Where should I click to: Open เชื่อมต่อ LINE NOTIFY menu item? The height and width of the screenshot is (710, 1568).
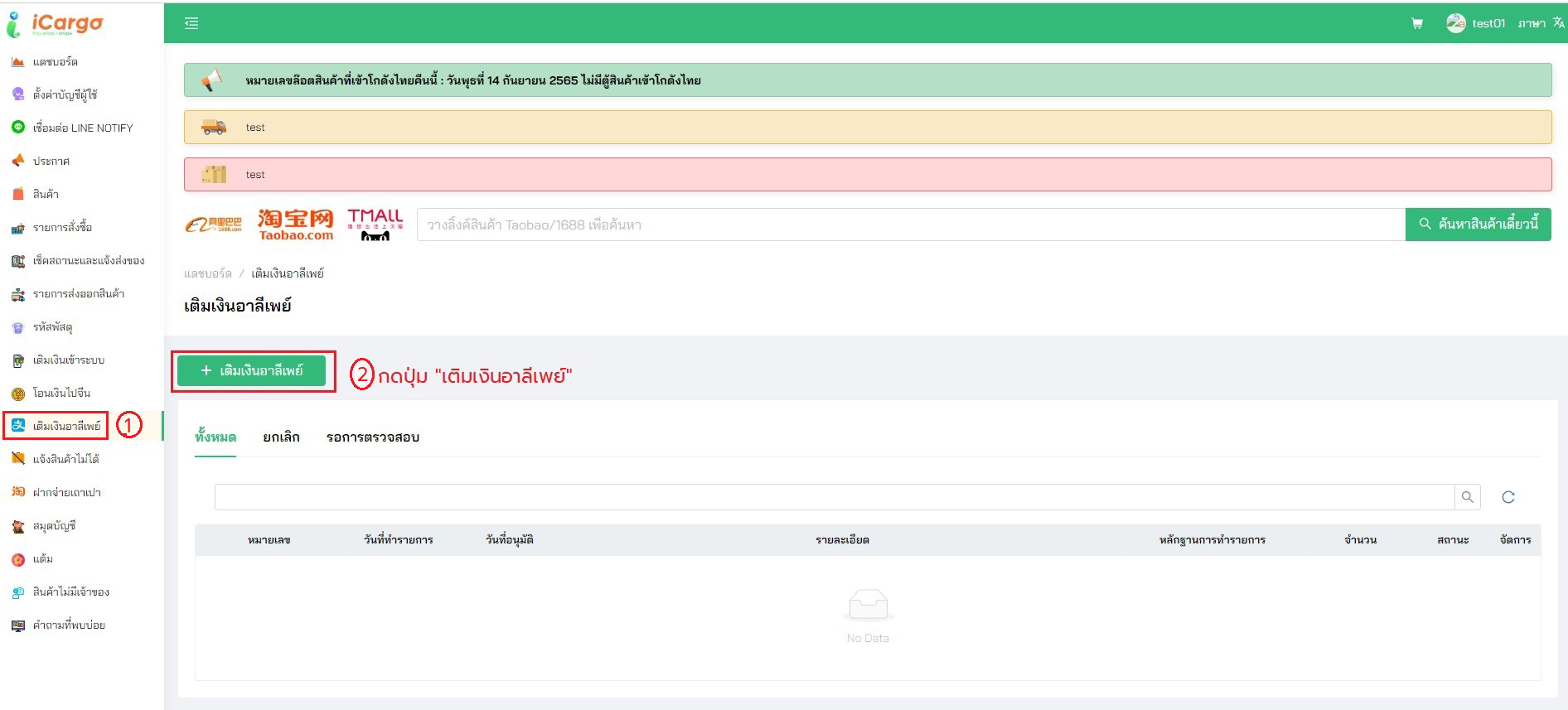tap(83, 128)
